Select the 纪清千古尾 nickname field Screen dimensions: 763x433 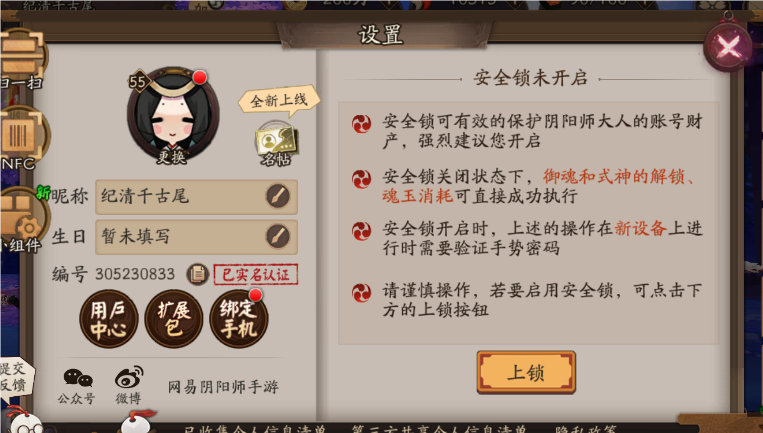197,197
